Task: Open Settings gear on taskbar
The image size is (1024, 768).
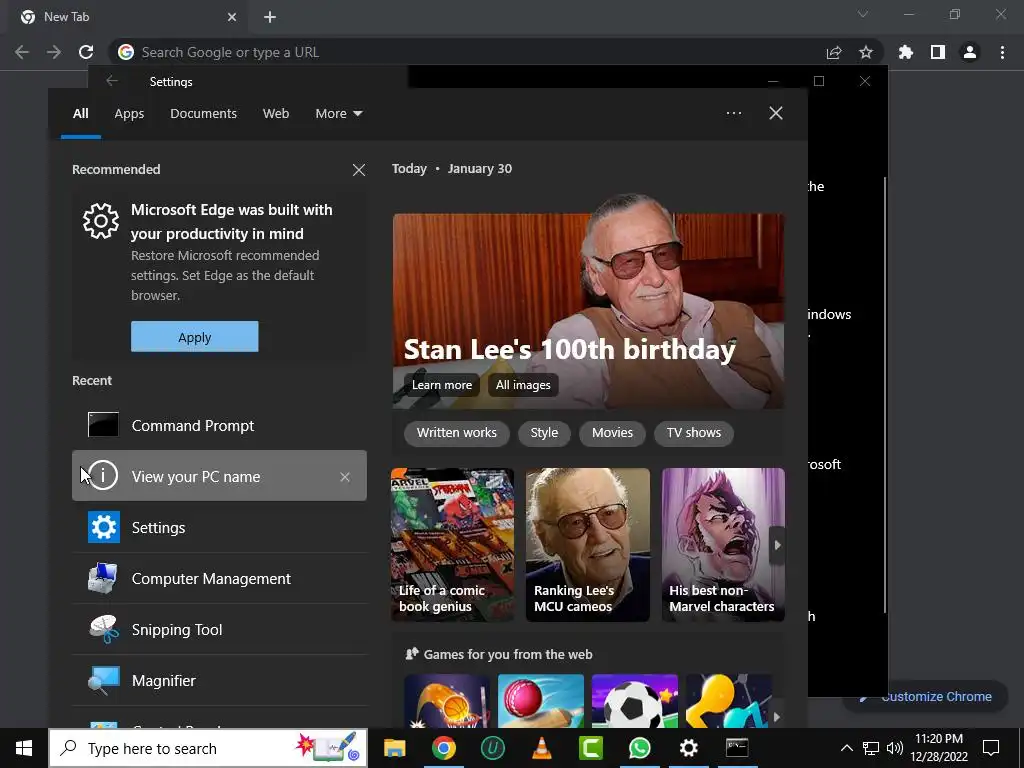Action: pyautogui.click(x=688, y=748)
